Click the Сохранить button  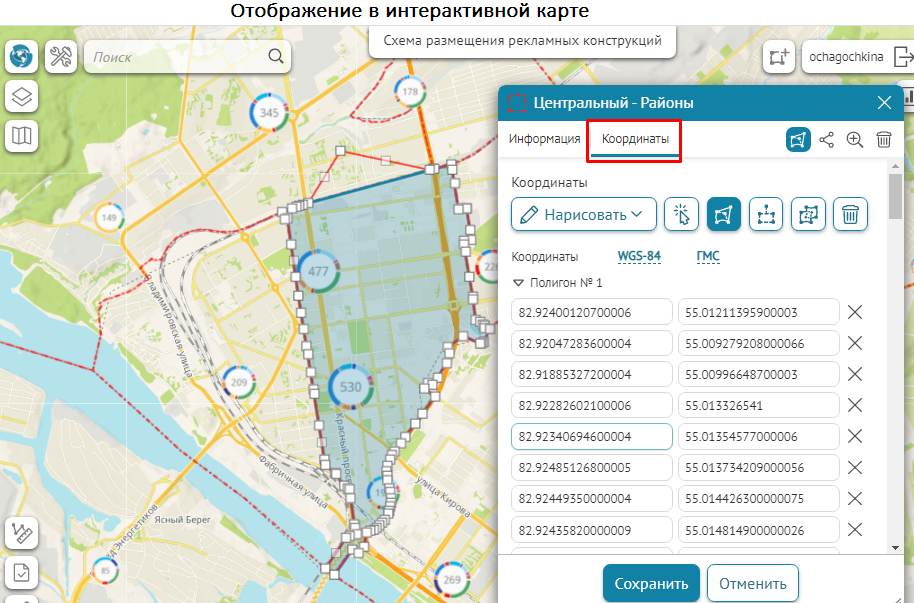651,583
